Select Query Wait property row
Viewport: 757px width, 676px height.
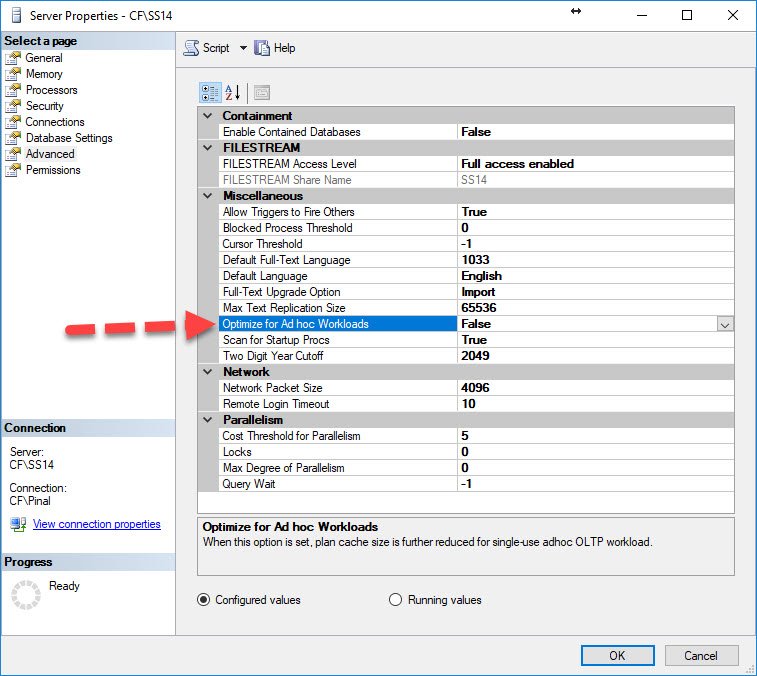[x=477, y=483]
